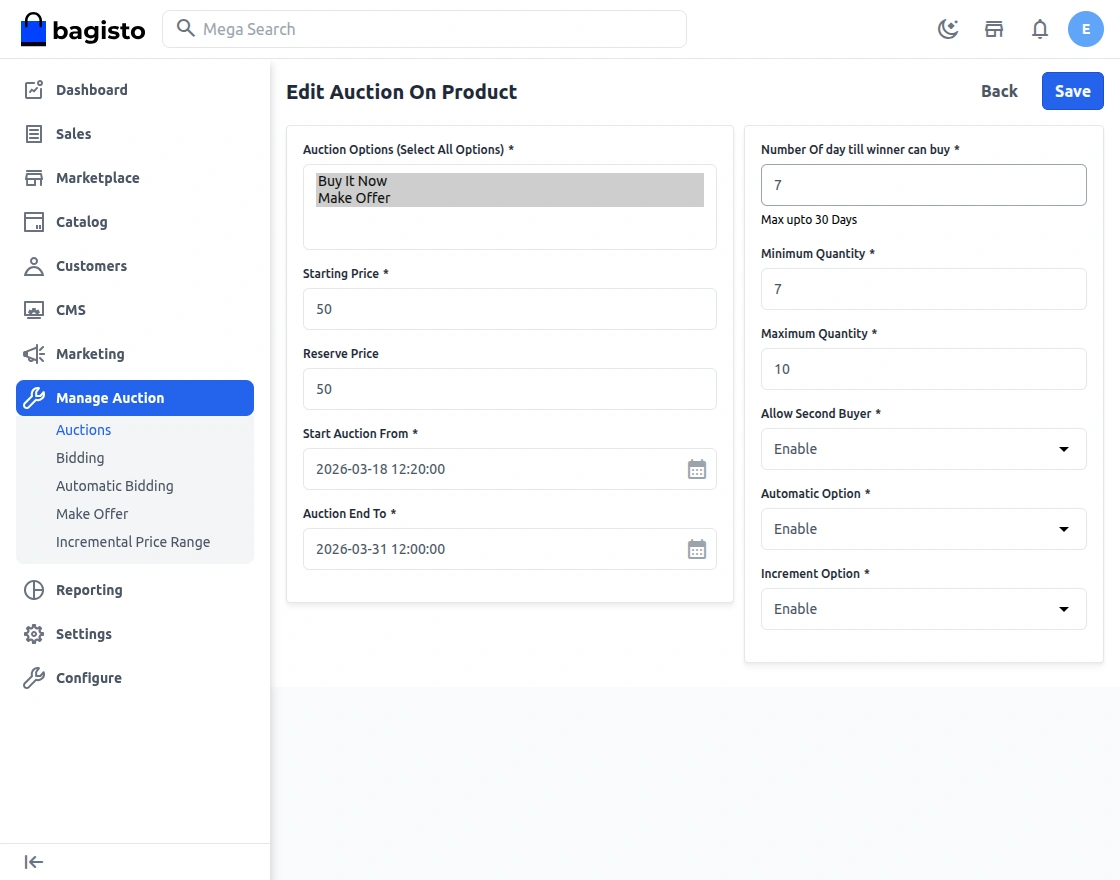Click the bagisto logo
The image size is (1120, 880).
(83, 30)
